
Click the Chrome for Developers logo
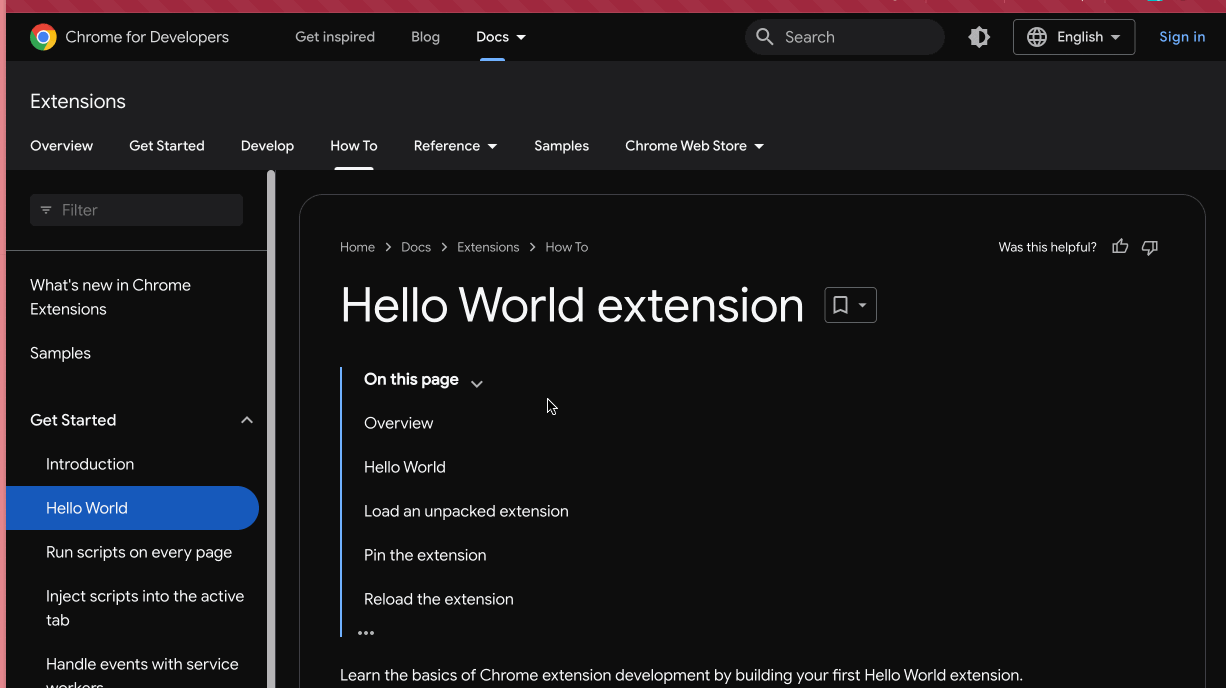(x=43, y=37)
